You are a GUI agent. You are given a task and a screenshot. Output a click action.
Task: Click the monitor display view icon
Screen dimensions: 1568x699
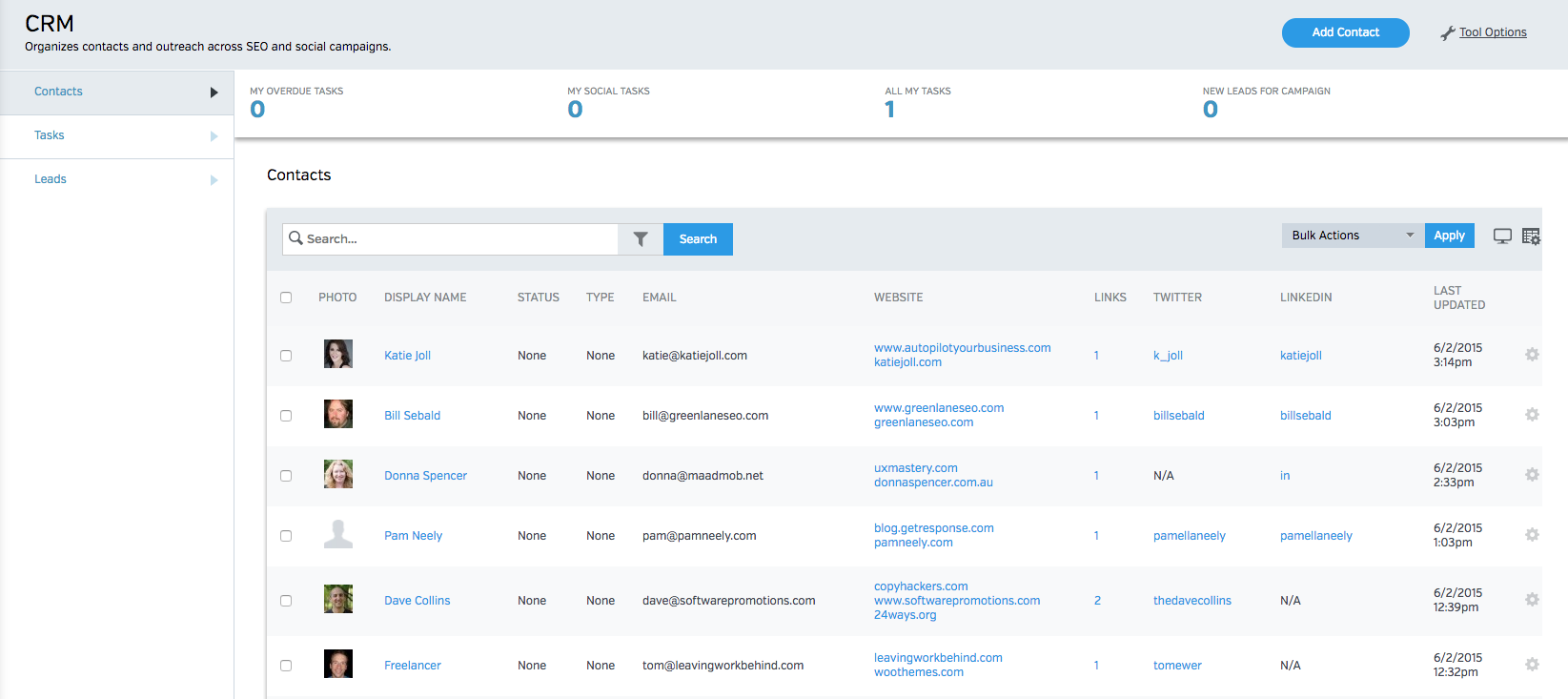pos(1502,236)
